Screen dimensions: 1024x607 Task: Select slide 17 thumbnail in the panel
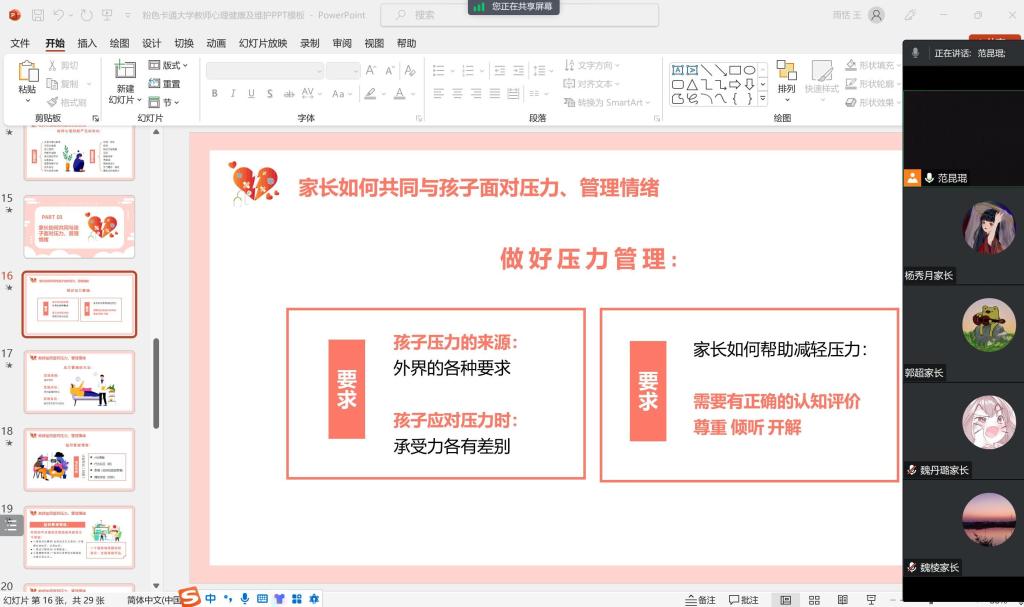(79, 381)
